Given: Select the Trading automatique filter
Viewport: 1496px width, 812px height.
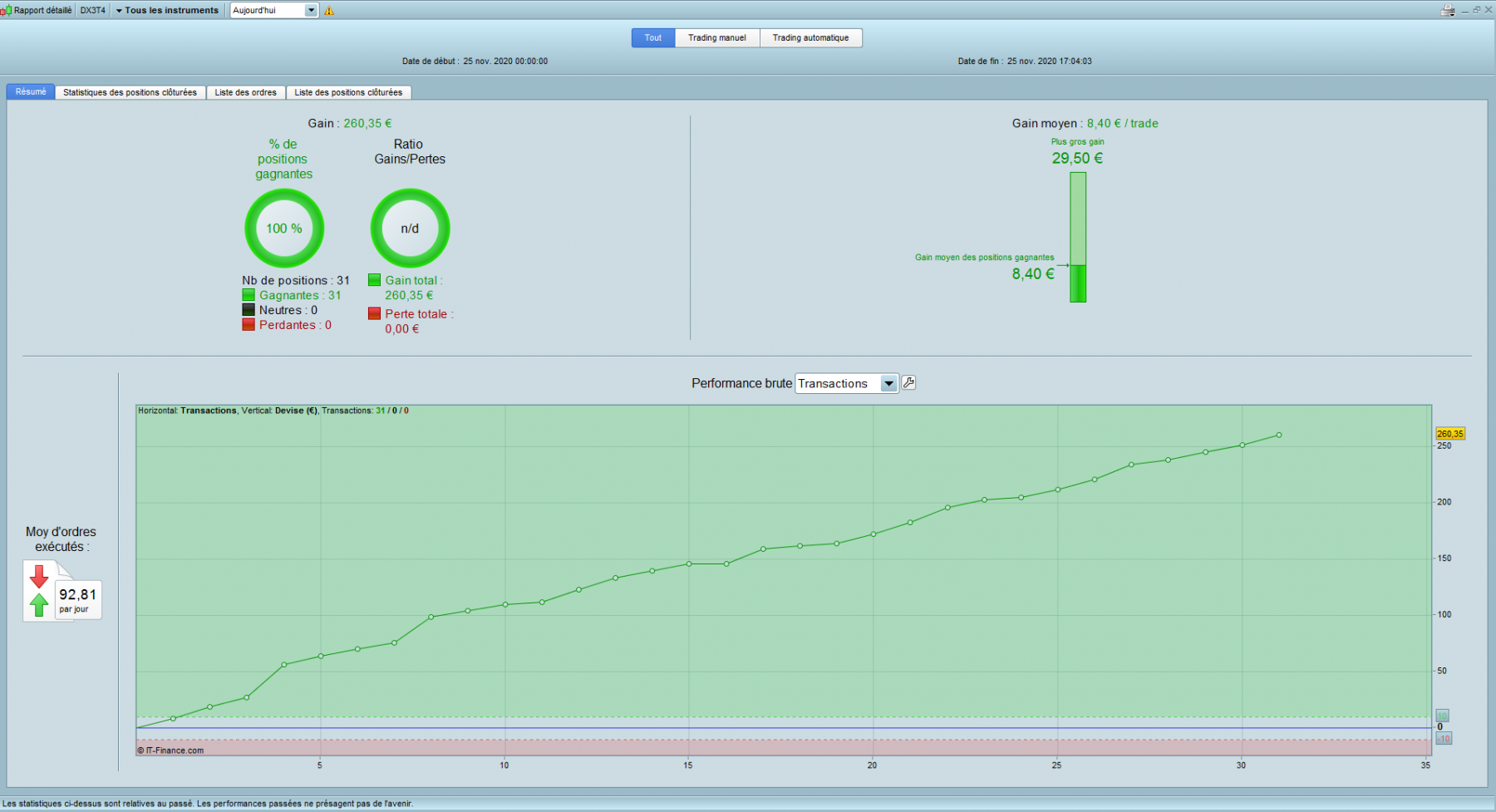Looking at the screenshot, I should click(811, 37).
